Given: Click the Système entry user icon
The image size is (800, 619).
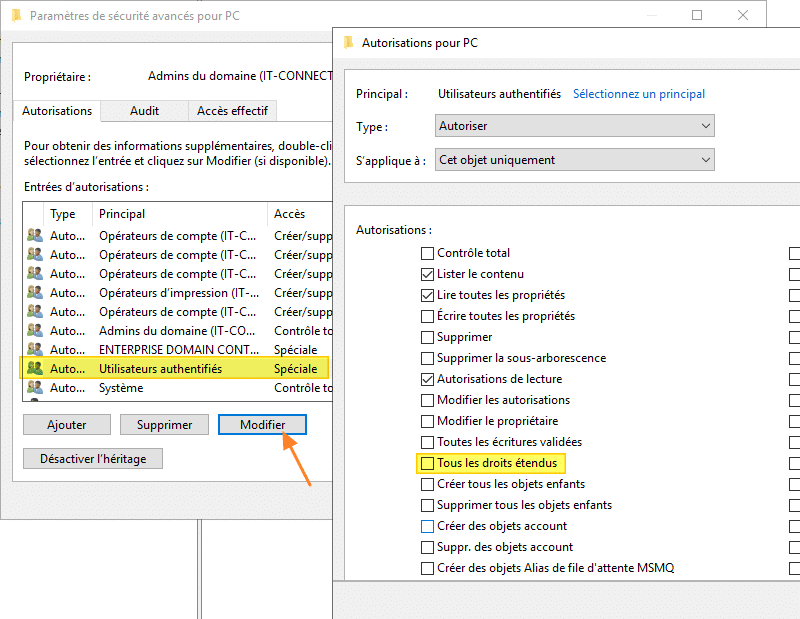Looking at the screenshot, I should pos(35,388).
